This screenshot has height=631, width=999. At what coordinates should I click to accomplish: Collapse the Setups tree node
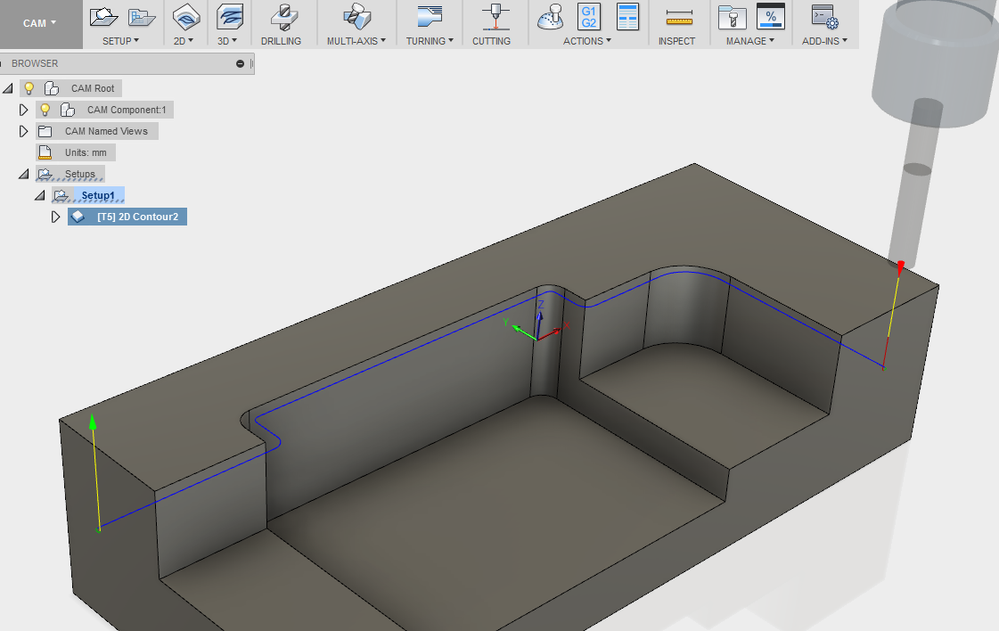point(24,174)
